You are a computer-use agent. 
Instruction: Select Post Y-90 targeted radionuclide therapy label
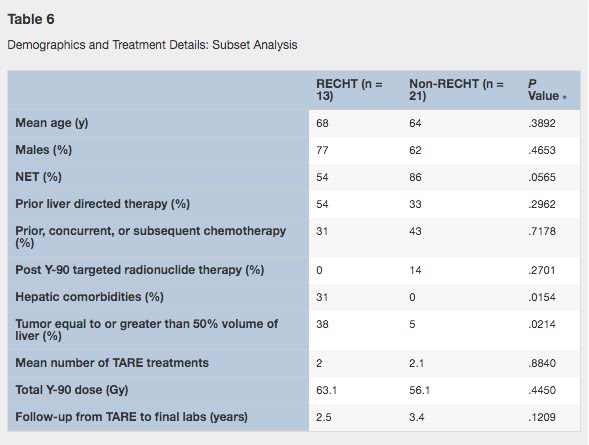tap(140, 270)
